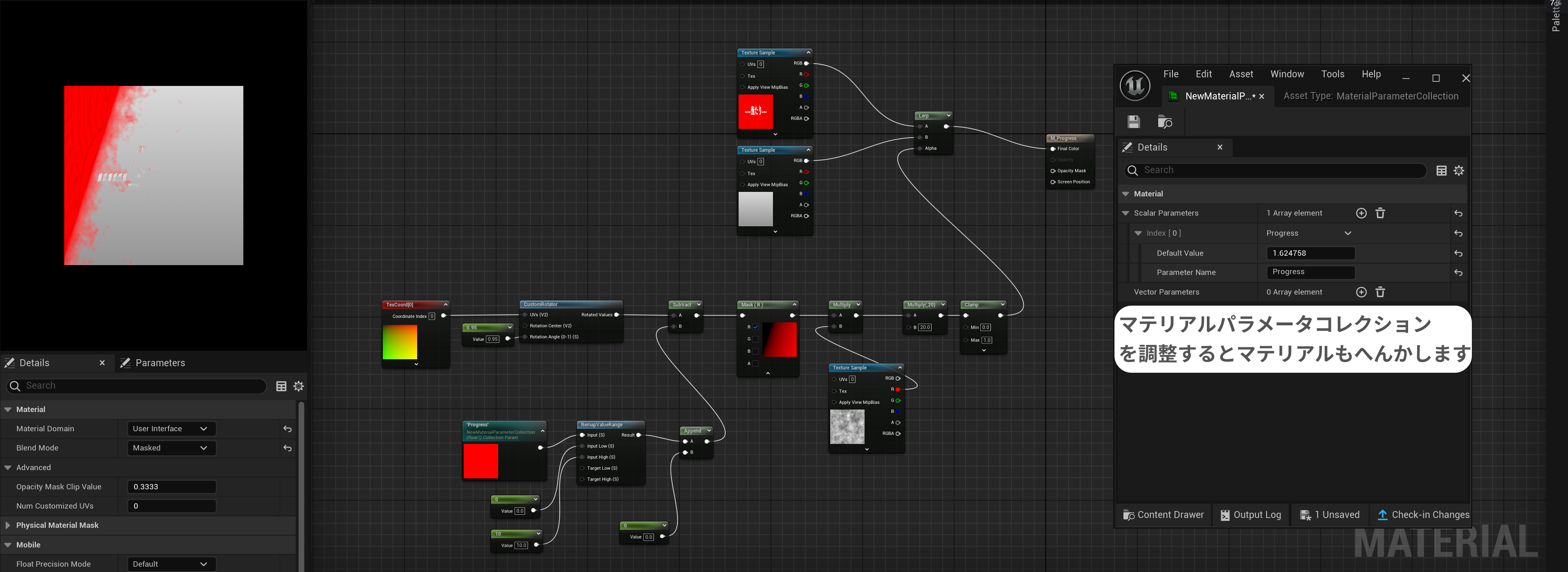Toggle R channel checkbox on Mask node
Image resolution: width=1568 pixels, height=572 pixels.
755,327
